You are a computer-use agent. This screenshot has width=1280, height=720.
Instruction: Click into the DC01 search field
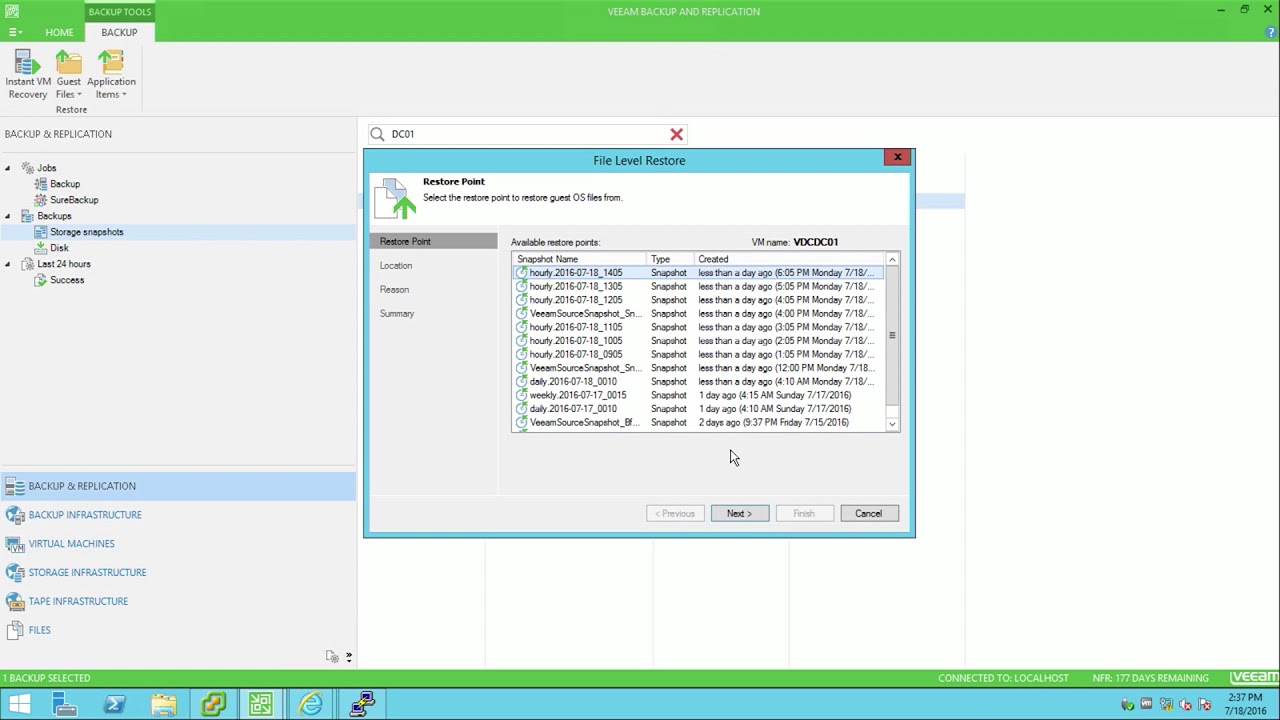point(527,134)
